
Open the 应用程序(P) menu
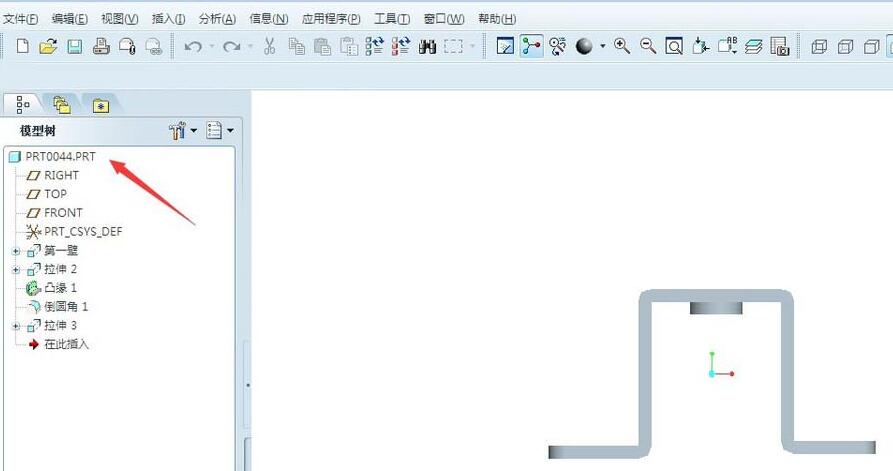tap(331, 19)
